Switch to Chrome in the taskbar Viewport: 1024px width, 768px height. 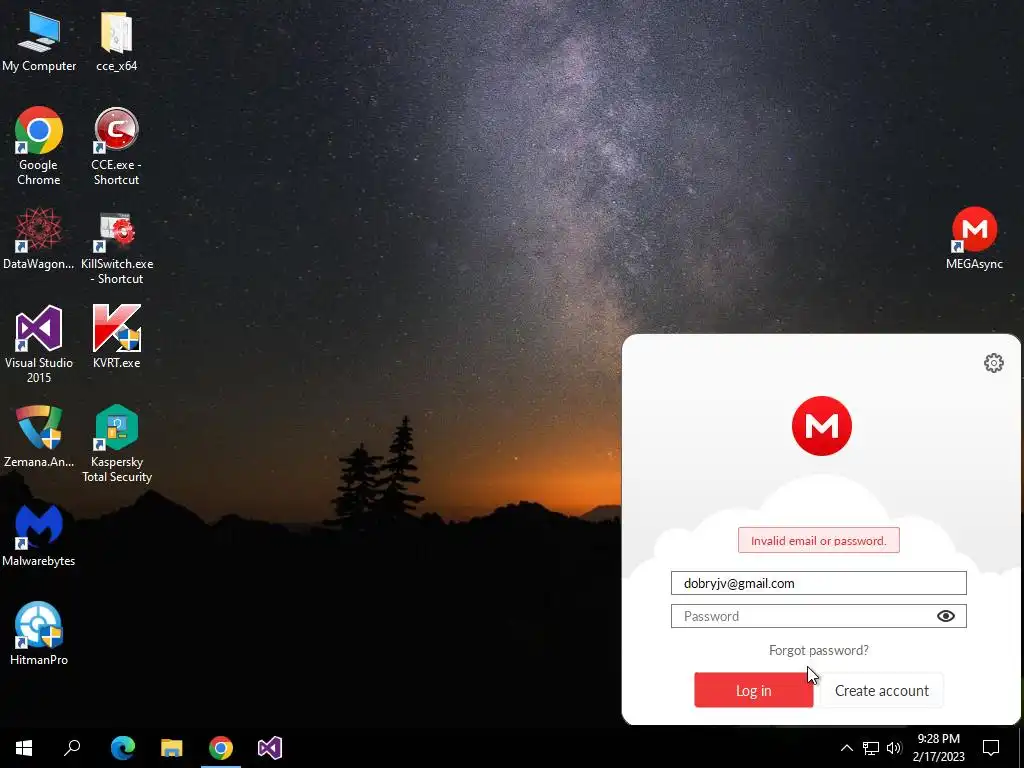pyautogui.click(x=221, y=748)
